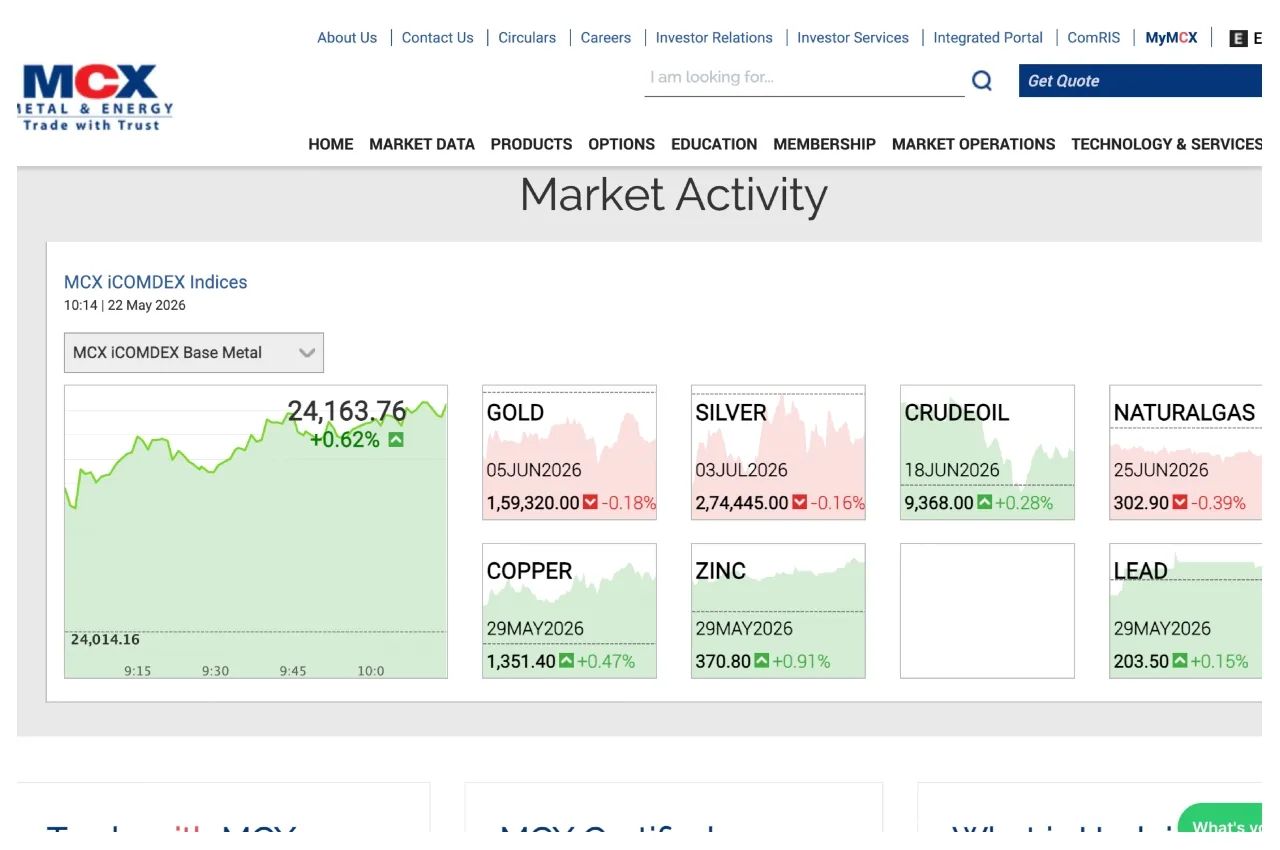This screenshot has width=1280, height=850.
Task: Open the MCX iCOMDEX Base Metal dropdown
Action: pos(194,353)
